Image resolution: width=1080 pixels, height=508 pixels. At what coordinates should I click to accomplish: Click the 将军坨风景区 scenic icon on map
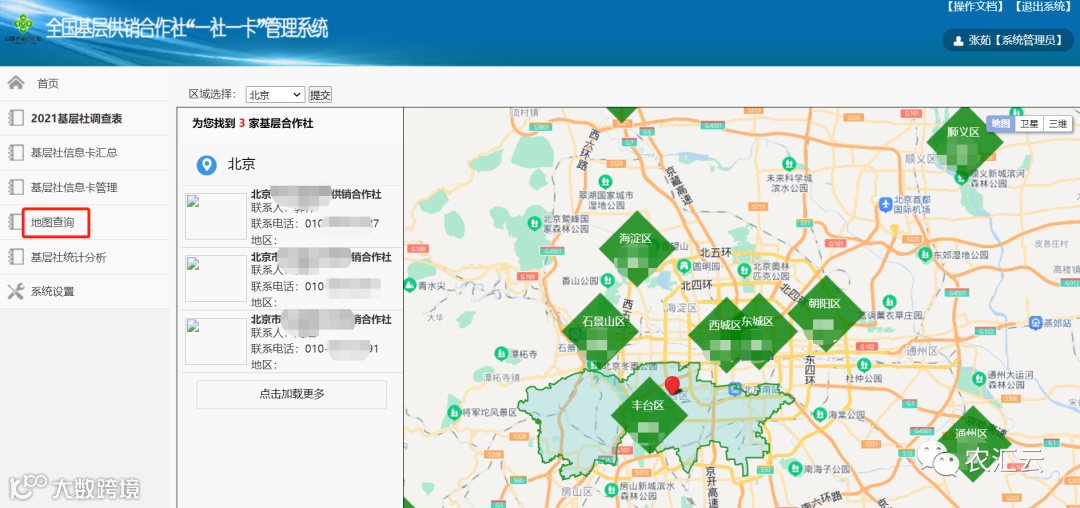[x=453, y=412]
